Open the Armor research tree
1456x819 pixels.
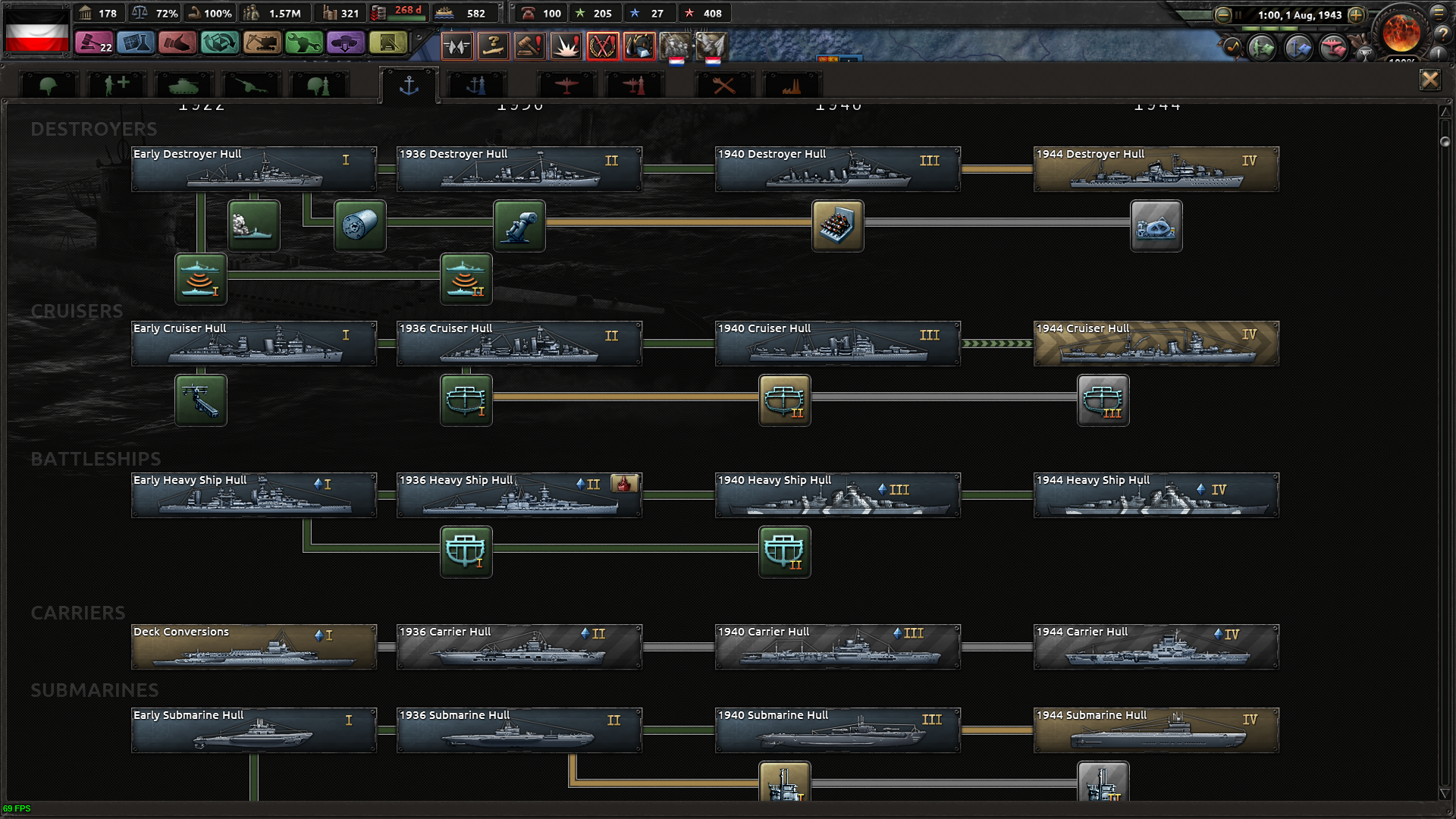[x=183, y=85]
